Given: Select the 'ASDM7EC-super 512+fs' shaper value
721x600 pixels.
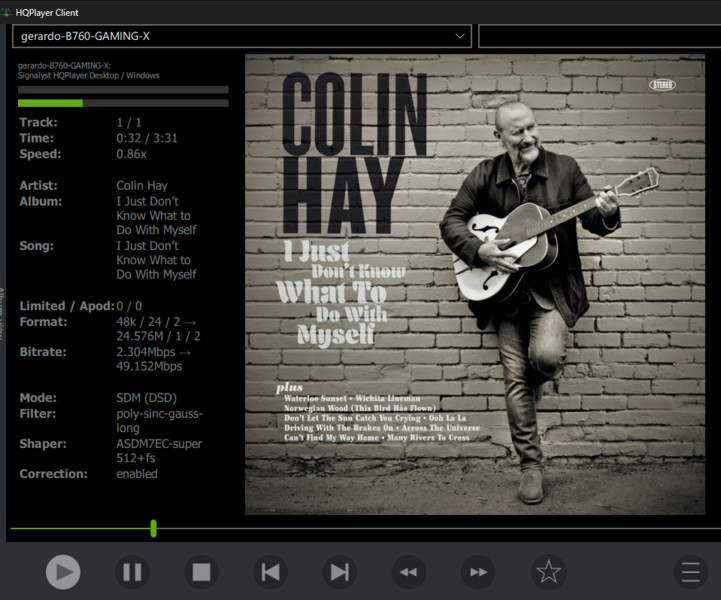Looking at the screenshot, I should point(159,451).
